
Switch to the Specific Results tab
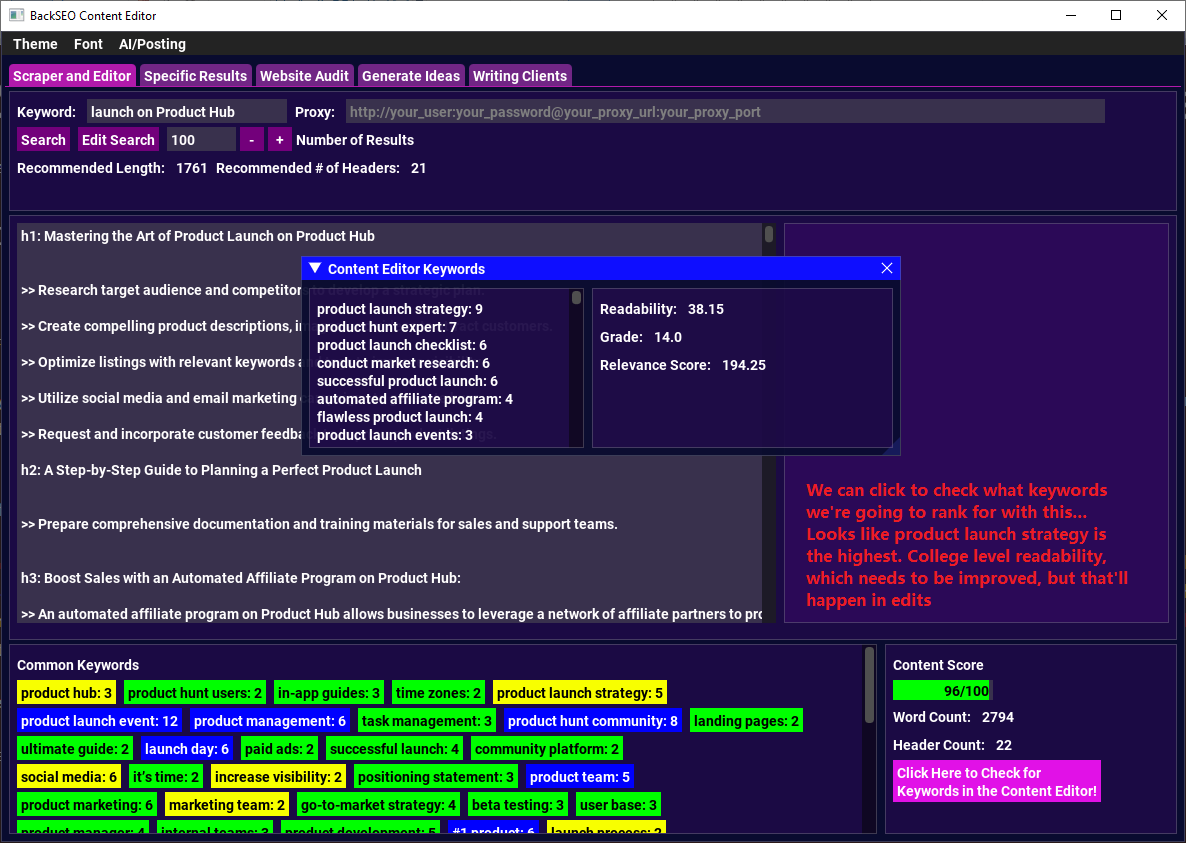coord(195,76)
